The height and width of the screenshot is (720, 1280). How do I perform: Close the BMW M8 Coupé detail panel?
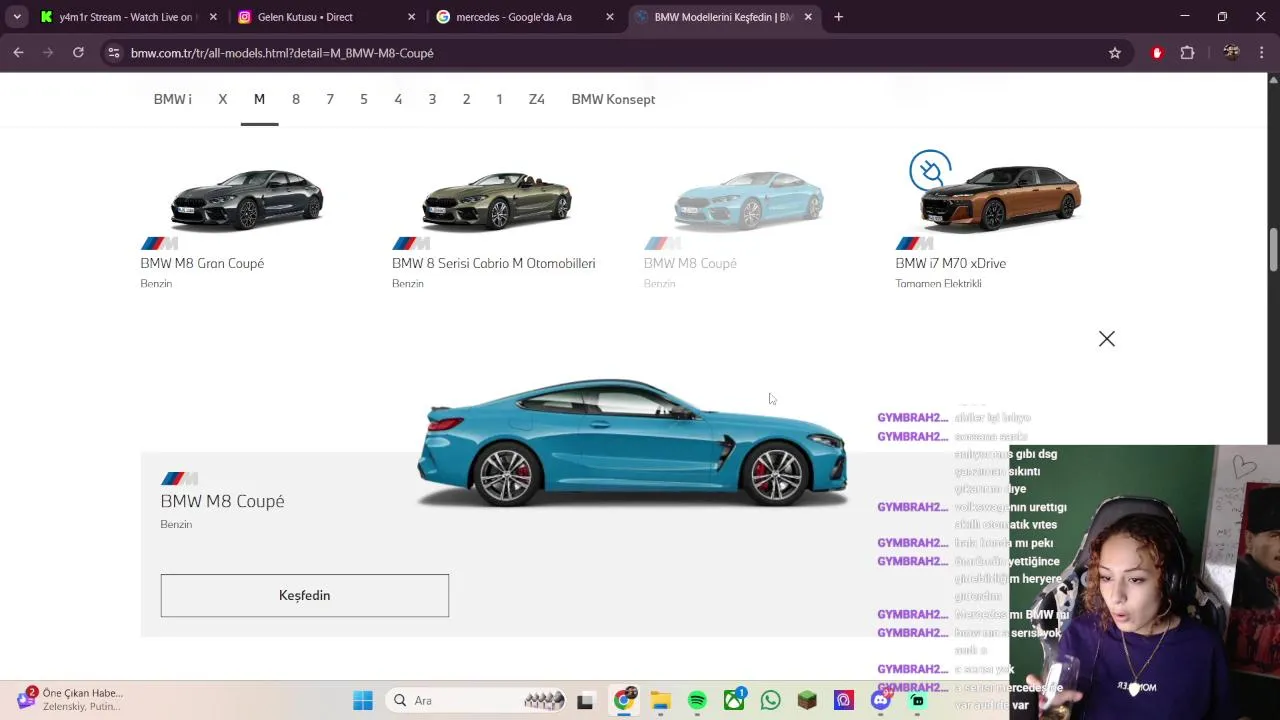(x=1106, y=339)
